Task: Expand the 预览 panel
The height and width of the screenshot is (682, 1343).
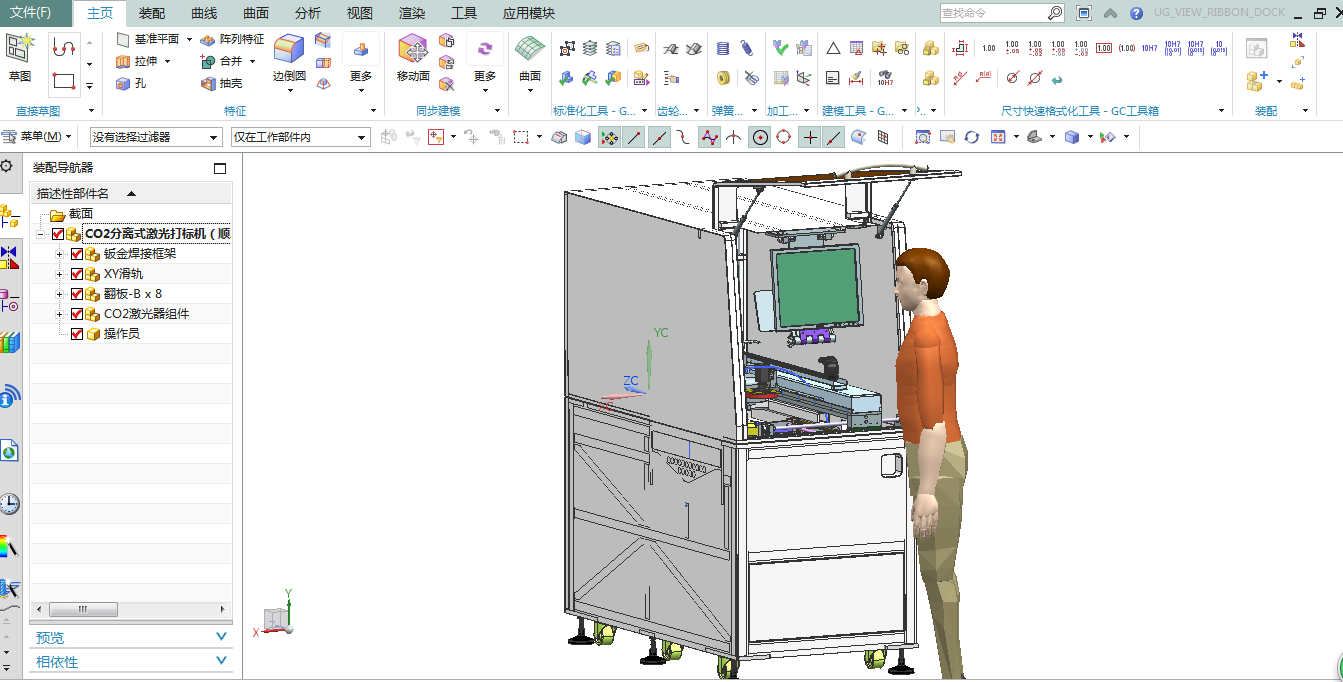Action: [131, 637]
